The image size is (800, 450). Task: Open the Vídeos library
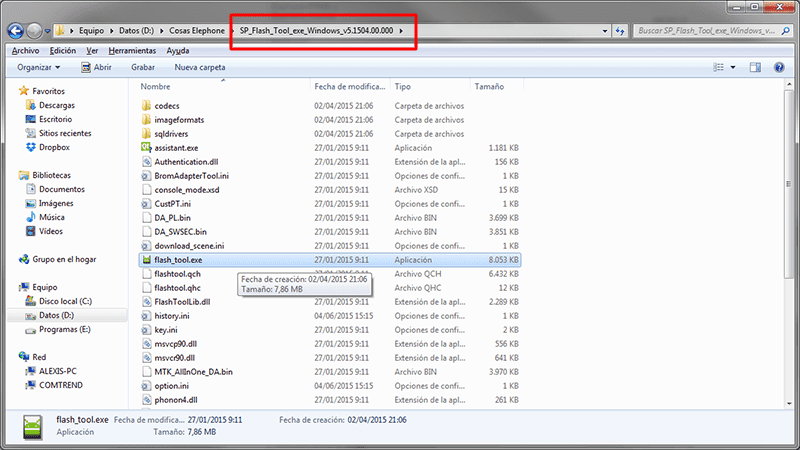pyautogui.click(x=51, y=232)
